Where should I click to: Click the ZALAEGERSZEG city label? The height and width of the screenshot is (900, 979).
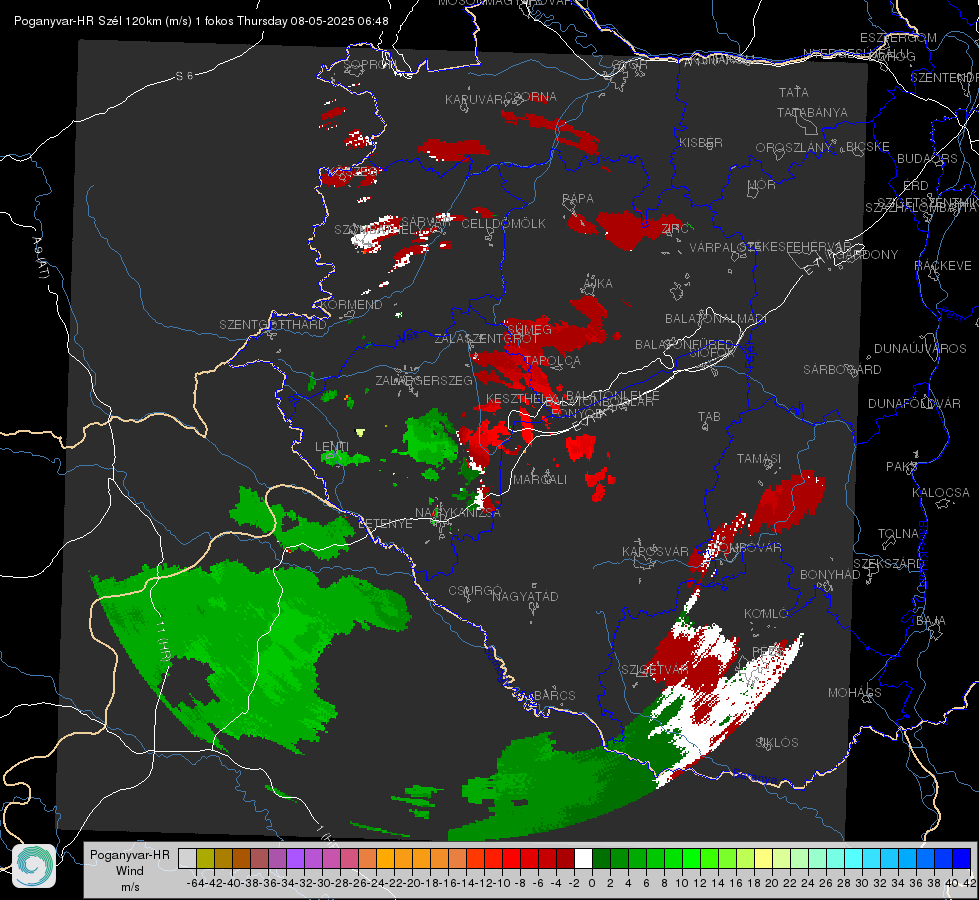[424, 380]
